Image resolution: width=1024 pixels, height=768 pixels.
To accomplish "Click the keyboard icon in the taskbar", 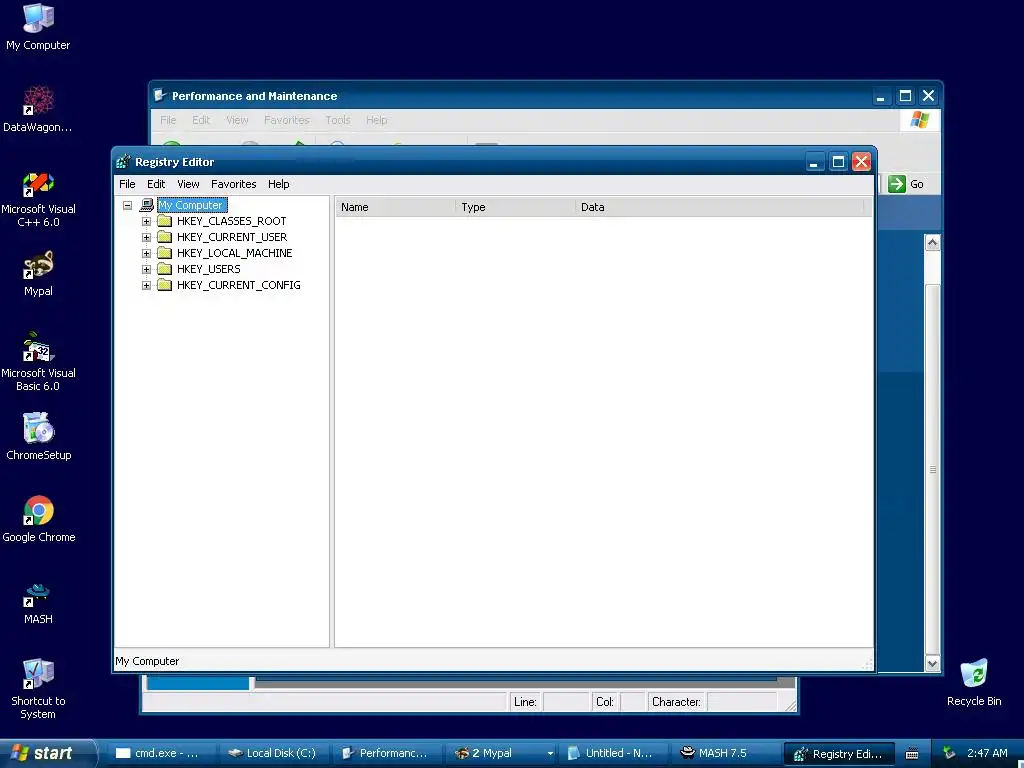I will click(x=912, y=754).
